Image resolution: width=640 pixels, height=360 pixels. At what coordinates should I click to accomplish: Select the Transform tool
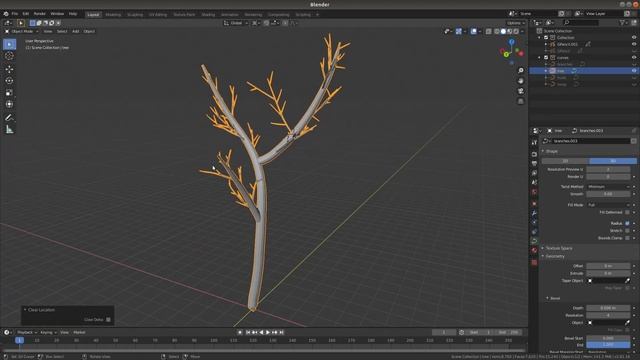(9, 104)
